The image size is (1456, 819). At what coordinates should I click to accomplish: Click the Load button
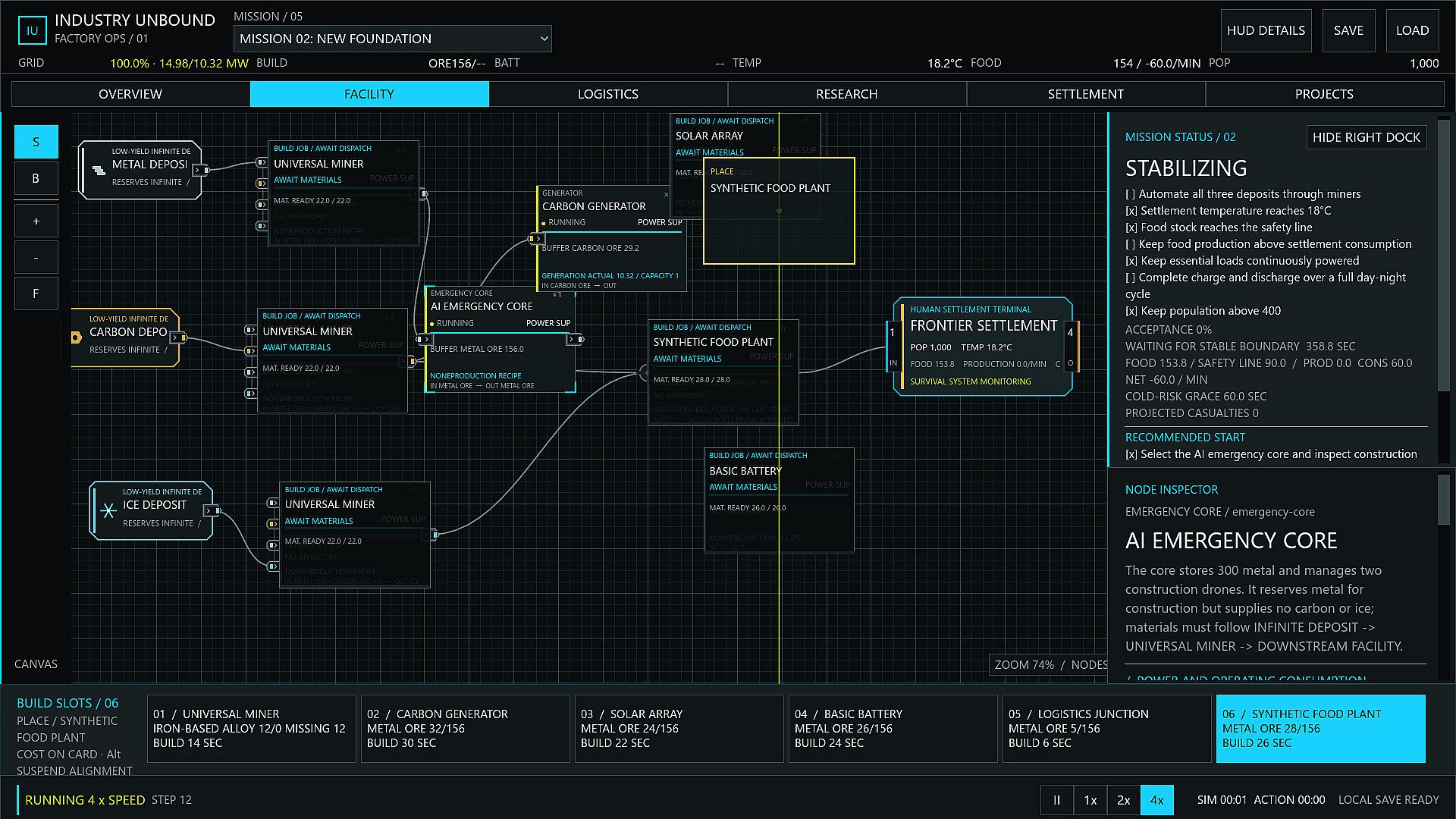[1412, 30]
